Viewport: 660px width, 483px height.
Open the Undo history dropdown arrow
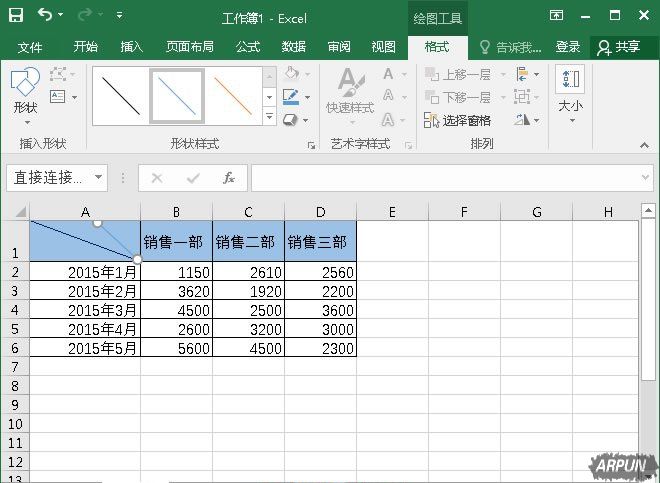(61, 15)
